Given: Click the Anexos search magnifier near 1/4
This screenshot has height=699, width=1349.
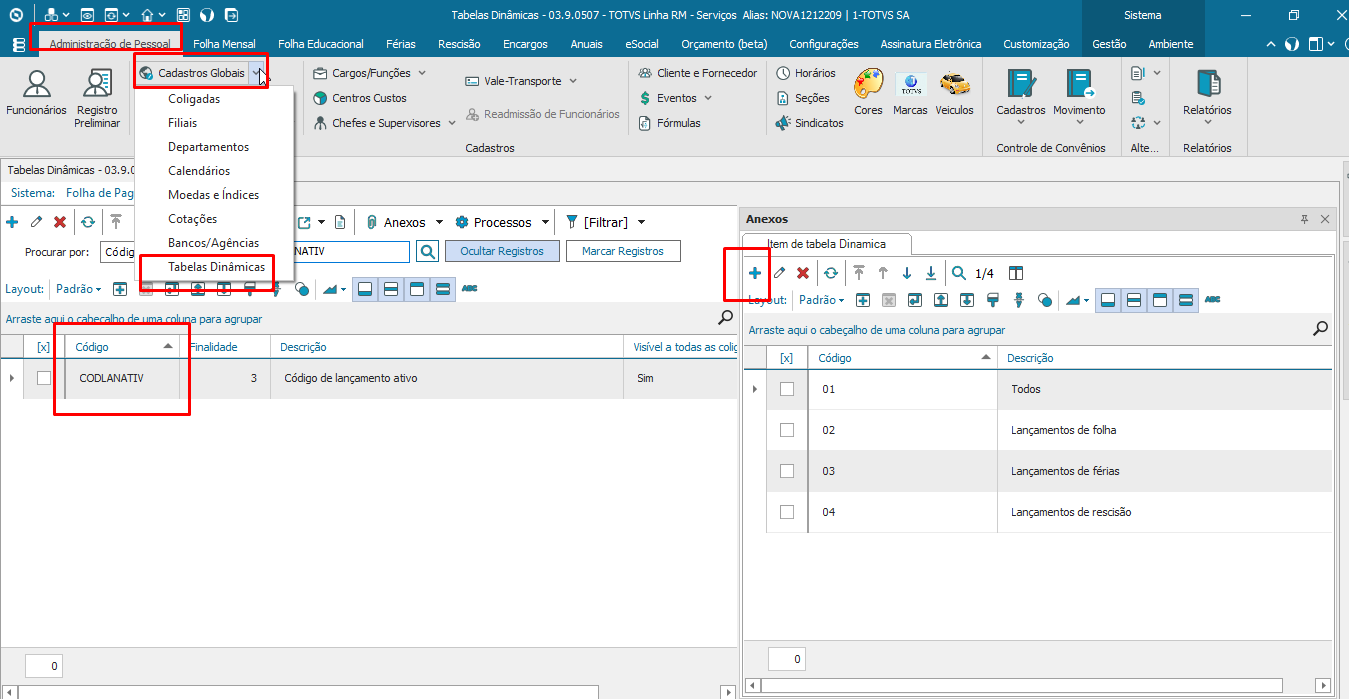Looking at the screenshot, I should [959, 273].
